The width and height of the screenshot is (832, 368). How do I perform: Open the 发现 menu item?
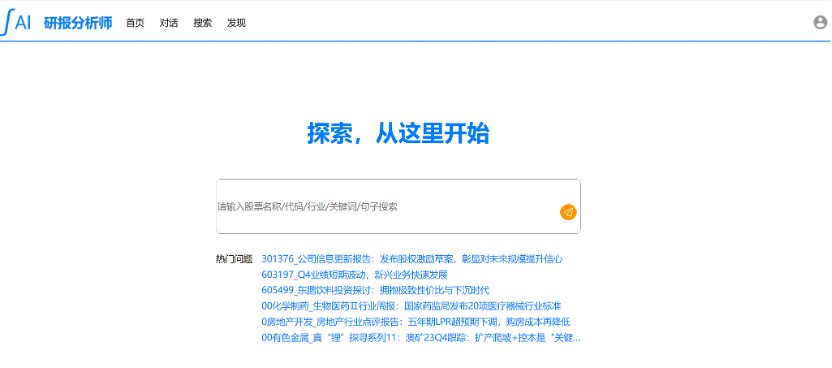(236, 23)
